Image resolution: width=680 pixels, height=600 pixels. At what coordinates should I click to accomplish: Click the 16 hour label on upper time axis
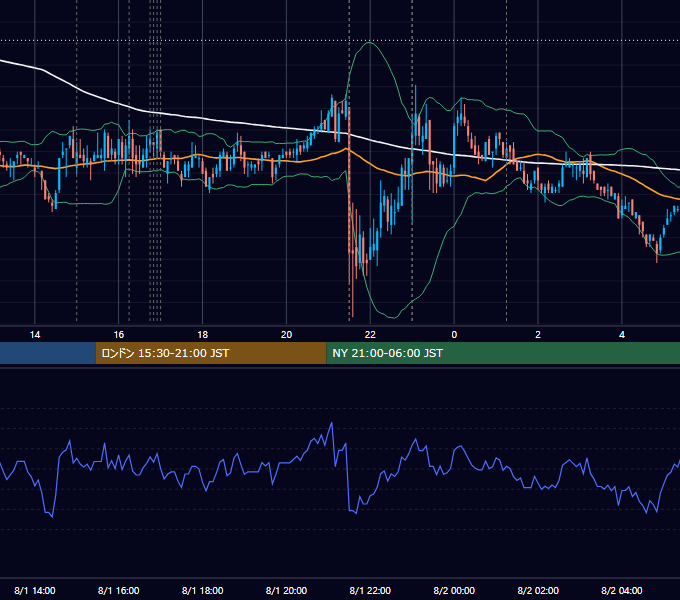point(118,335)
